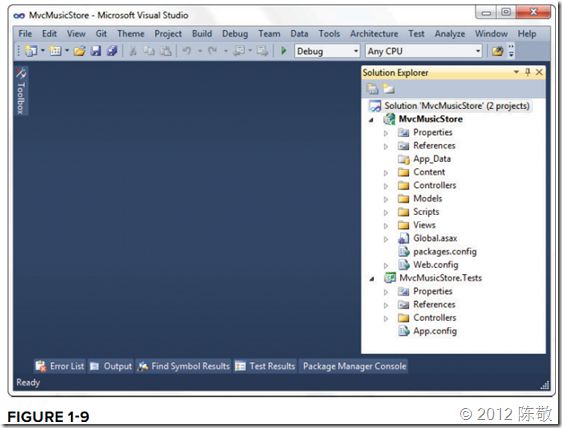Screen dimensions: 562x428
Task: Select Properties under the MvcMusicStore project
Action: (x=433, y=132)
